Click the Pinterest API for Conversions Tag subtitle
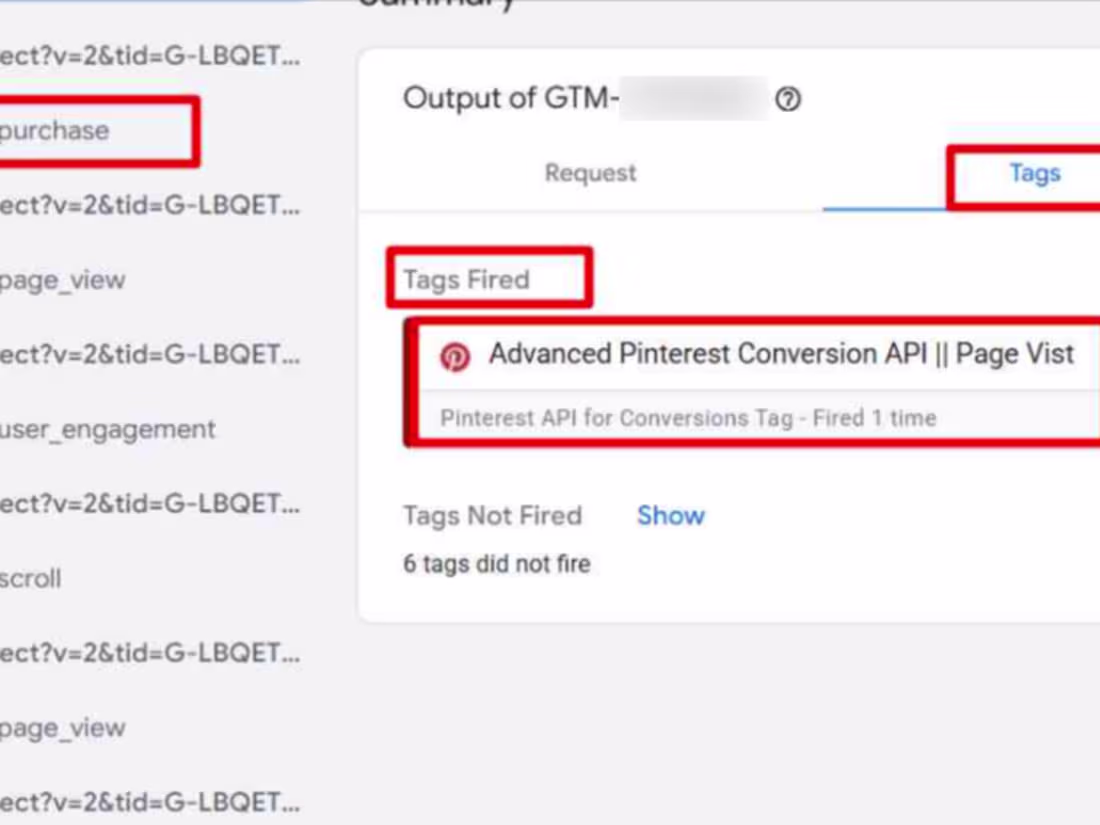Screen dimensions: 1100x825 coord(688,418)
